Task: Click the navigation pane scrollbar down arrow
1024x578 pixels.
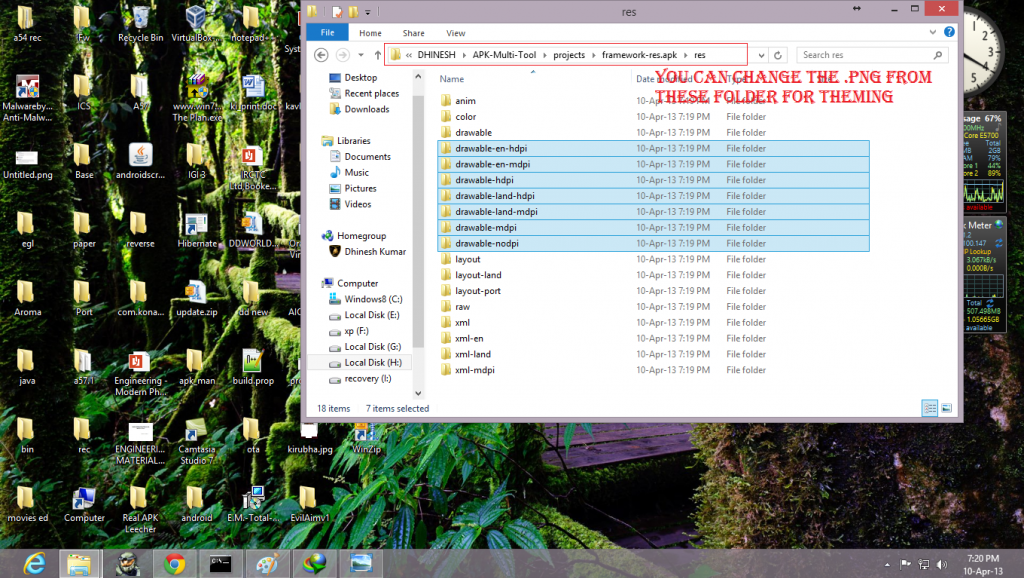Action: [418, 393]
